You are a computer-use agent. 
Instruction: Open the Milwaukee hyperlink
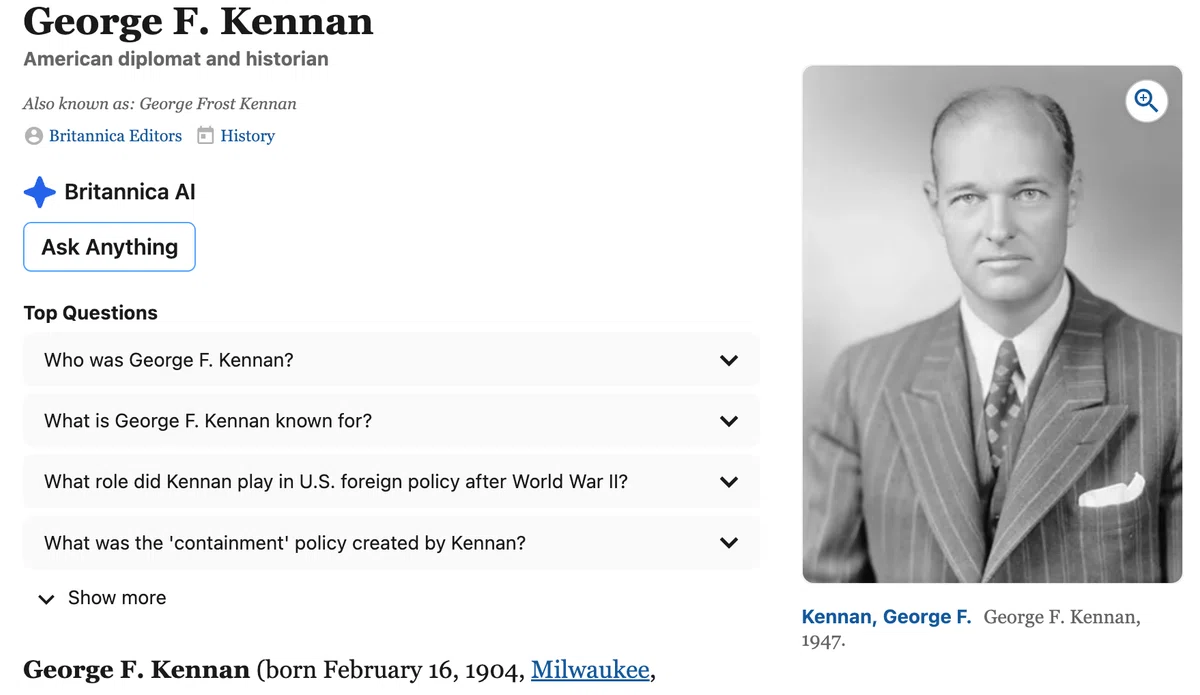click(590, 669)
